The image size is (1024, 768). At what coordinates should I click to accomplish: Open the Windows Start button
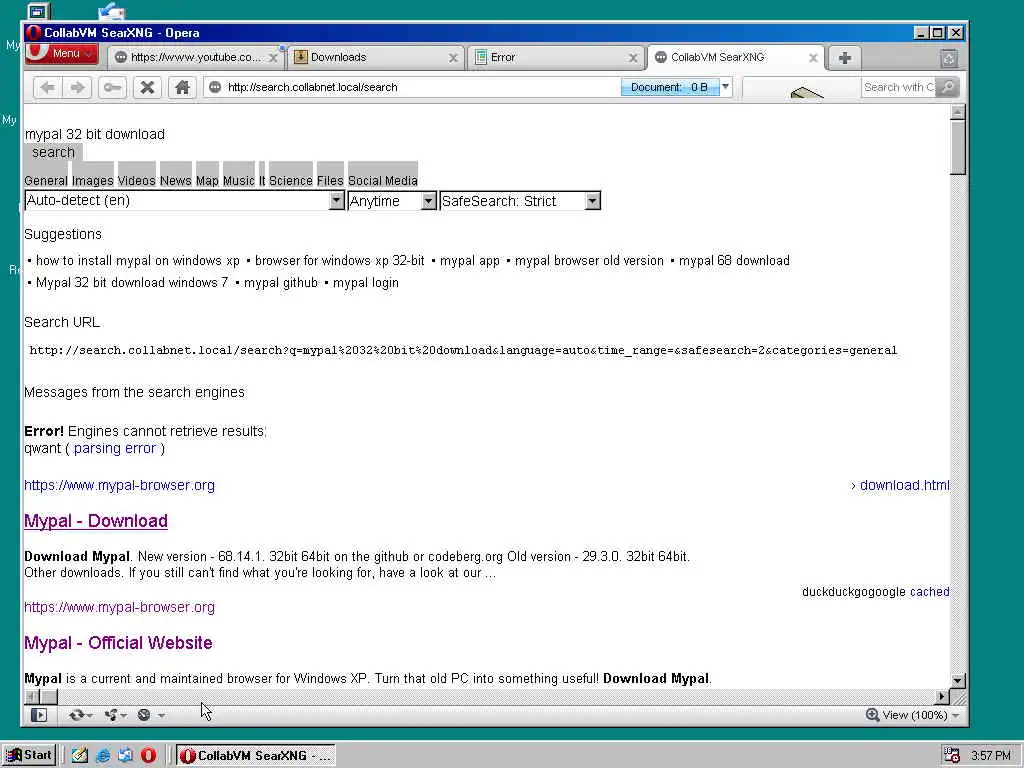click(29, 756)
